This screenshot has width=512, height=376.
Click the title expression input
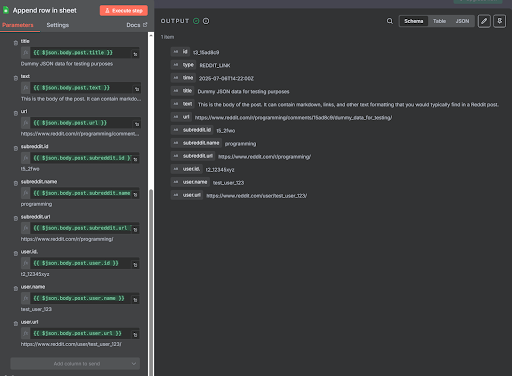(80, 53)
